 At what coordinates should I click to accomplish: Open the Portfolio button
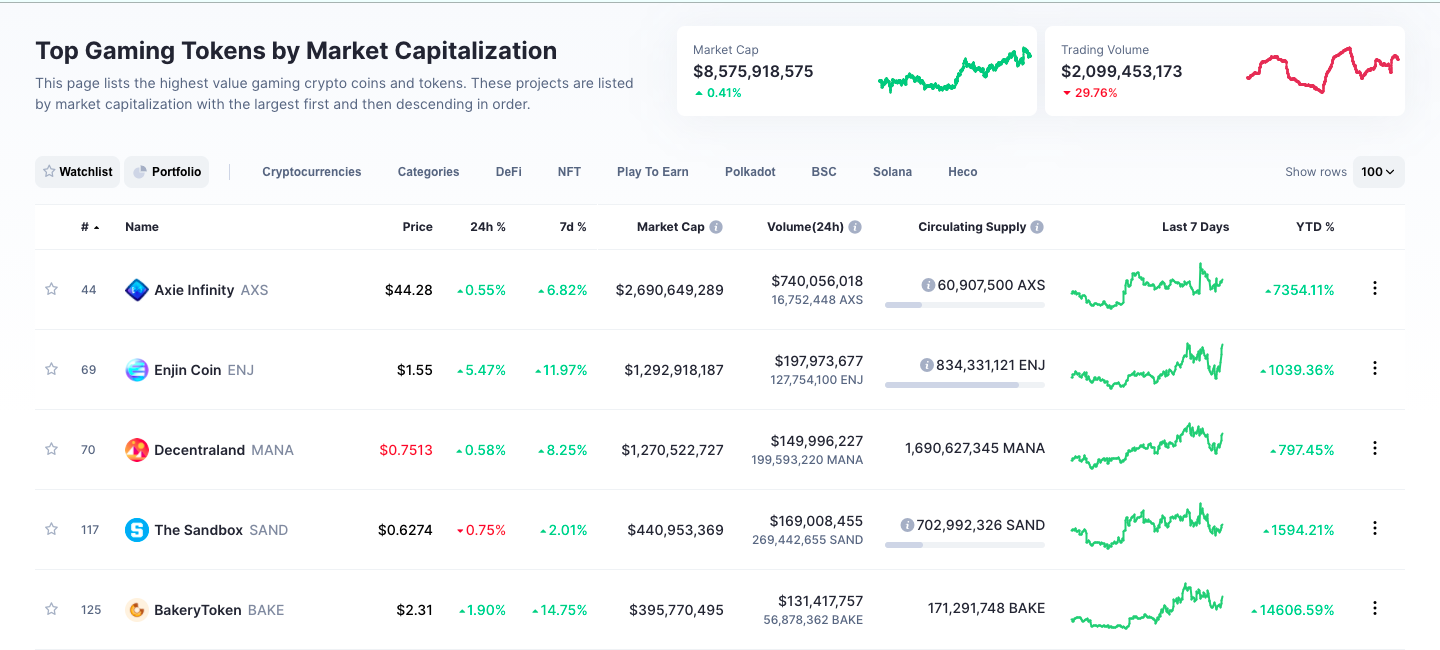[x=167, y=172]
